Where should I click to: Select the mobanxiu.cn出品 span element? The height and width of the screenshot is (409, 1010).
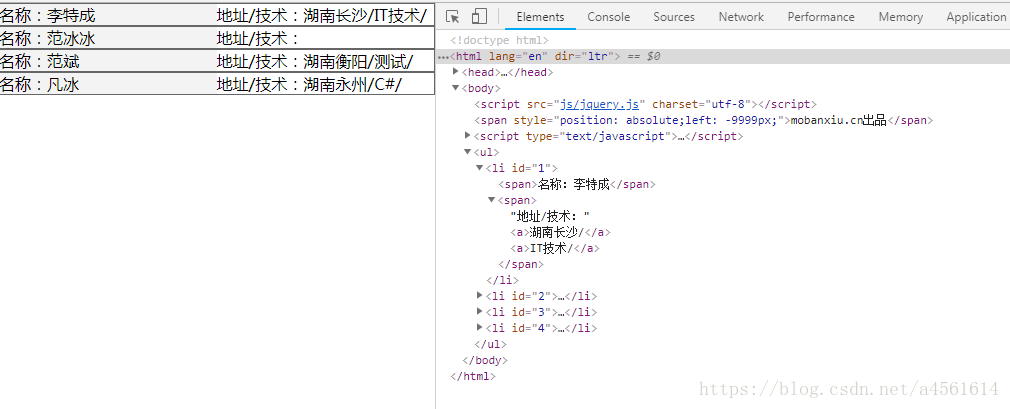(703, 120)
